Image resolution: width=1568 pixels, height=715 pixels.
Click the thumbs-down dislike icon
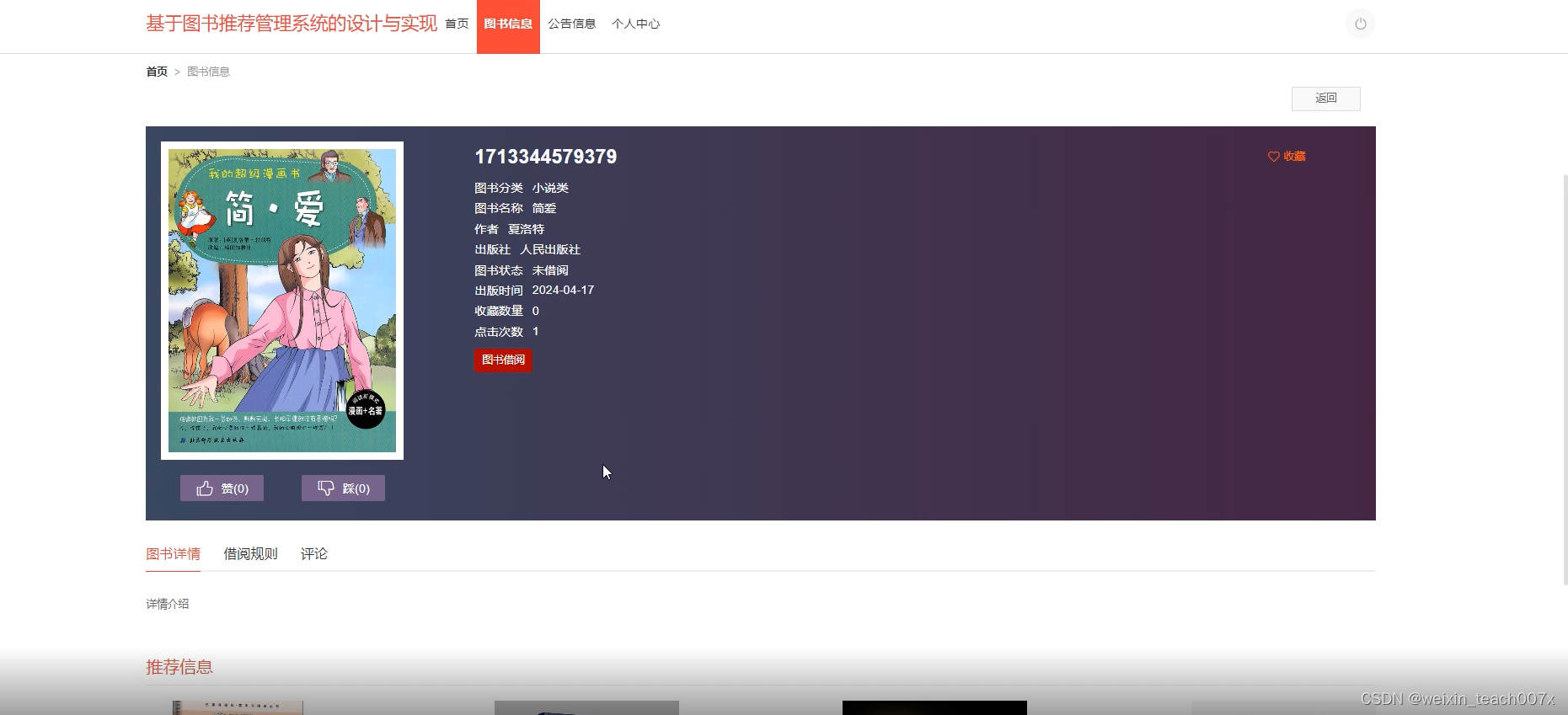326,488
